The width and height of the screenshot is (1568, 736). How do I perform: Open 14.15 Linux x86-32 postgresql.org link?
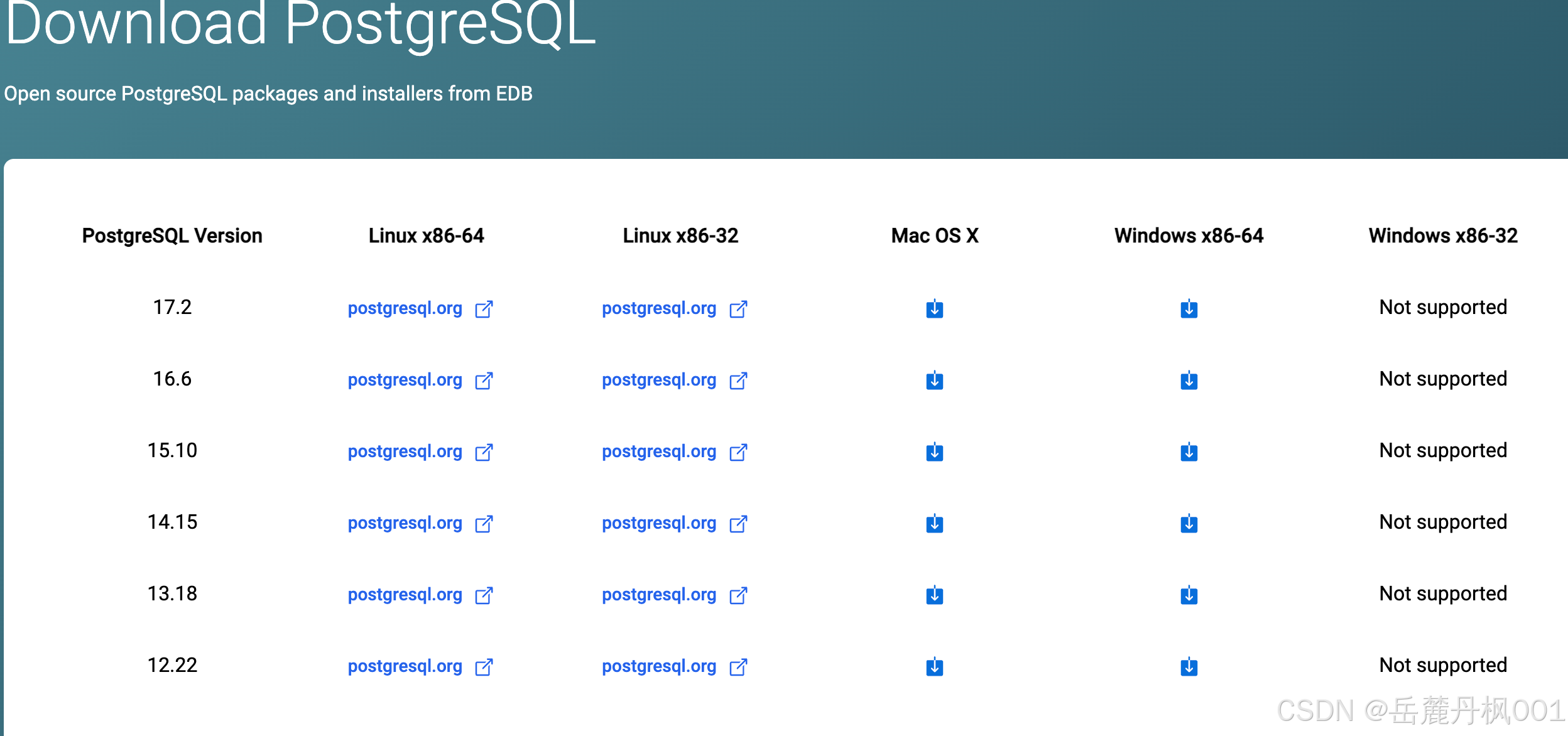point(659,524)
